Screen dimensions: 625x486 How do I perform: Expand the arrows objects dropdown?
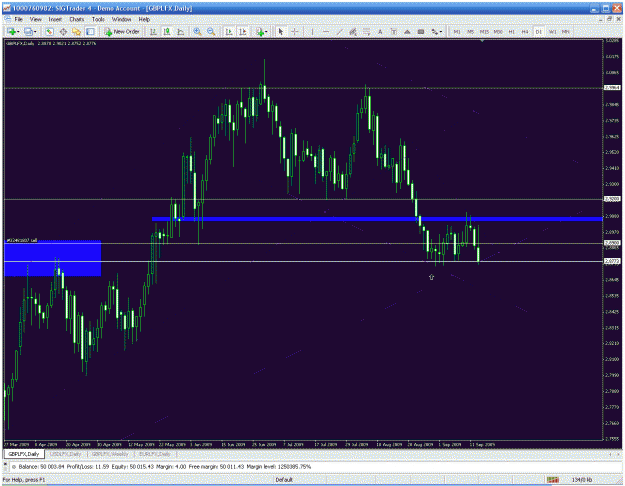click(441, 32)
